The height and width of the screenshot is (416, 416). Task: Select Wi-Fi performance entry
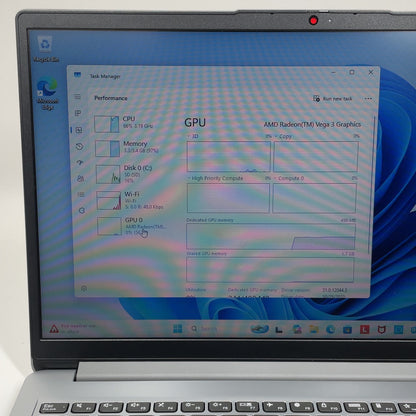coord(133,200)
